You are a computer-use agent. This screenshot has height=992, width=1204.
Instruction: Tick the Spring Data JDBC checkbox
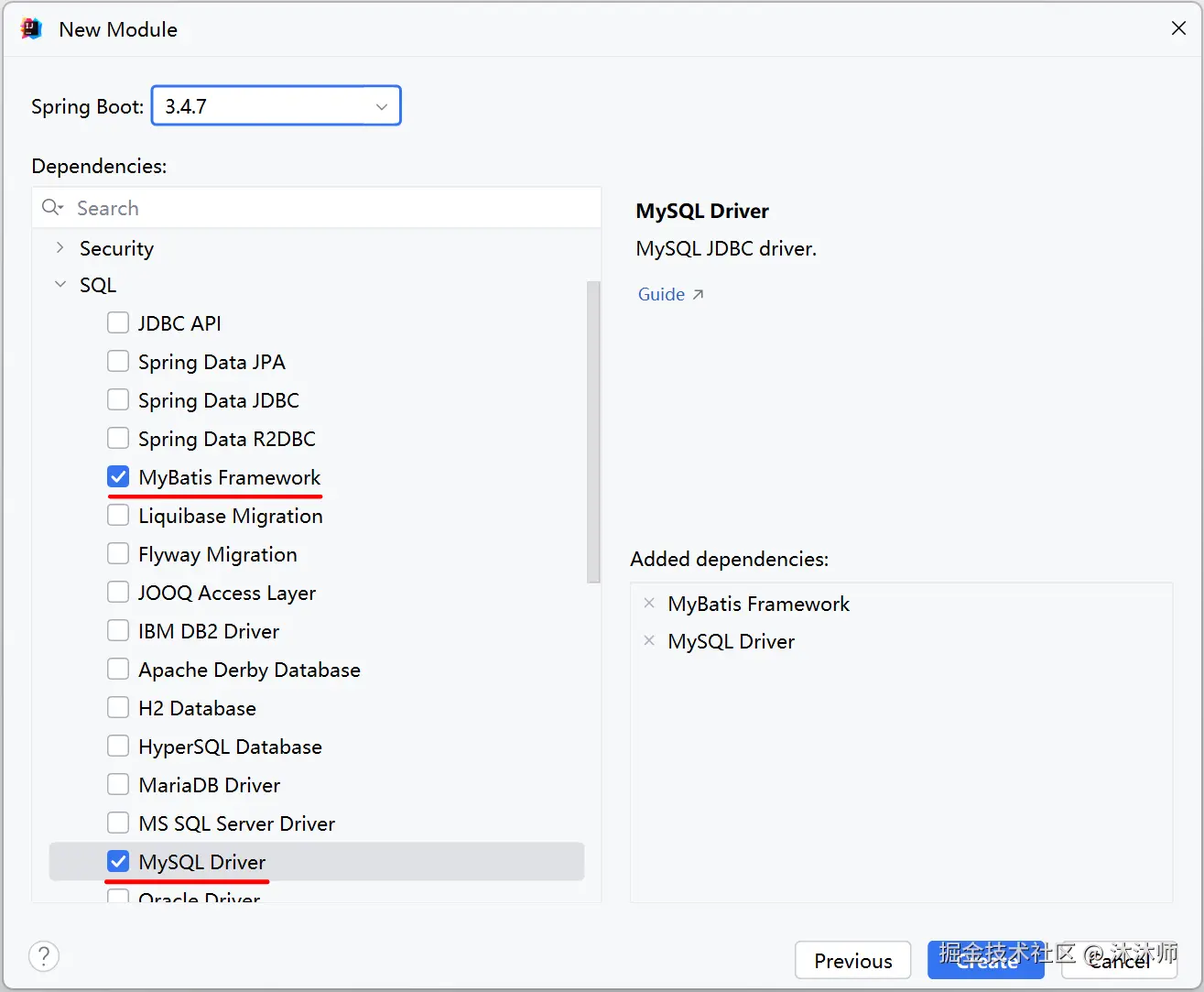click(118, 399)
